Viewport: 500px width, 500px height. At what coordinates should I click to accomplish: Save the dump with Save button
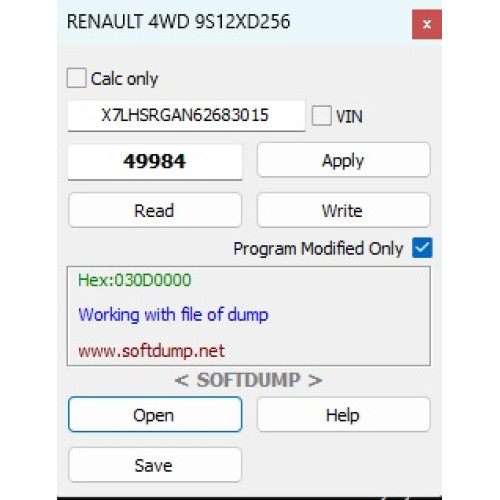(x=155, y=465)
